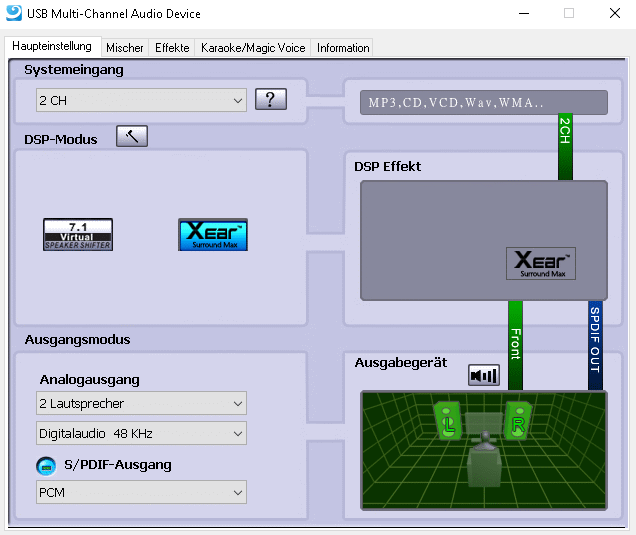Select the right speaker R icon
This screenshot has height=535, width=636.
pos(518,421)
